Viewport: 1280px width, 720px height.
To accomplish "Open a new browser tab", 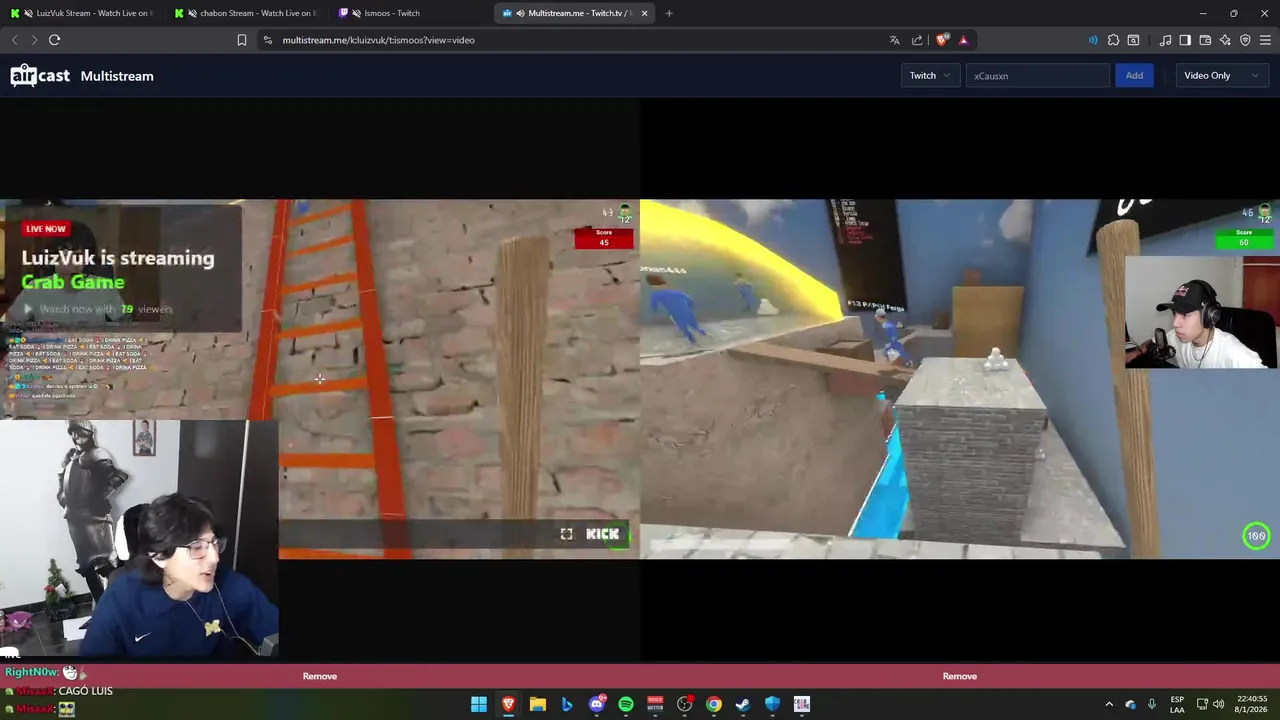I will tap(669, 13).
